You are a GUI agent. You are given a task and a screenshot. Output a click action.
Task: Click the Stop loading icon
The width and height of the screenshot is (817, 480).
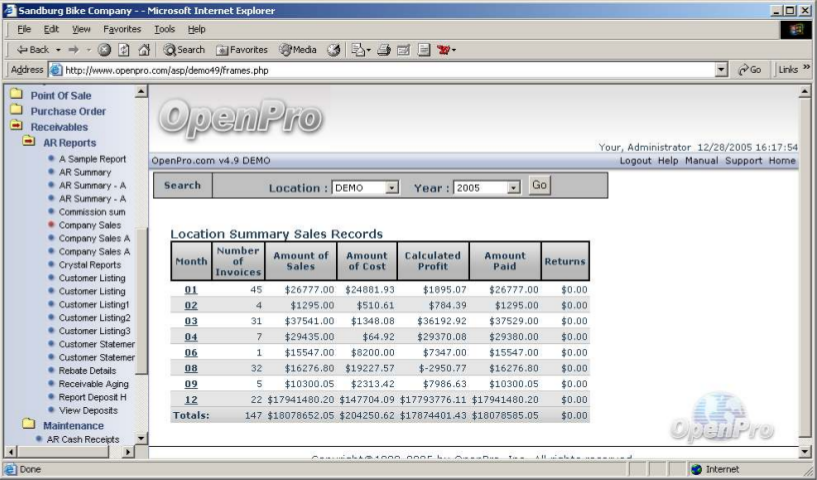pyautogui.click(x=104, y=50)
